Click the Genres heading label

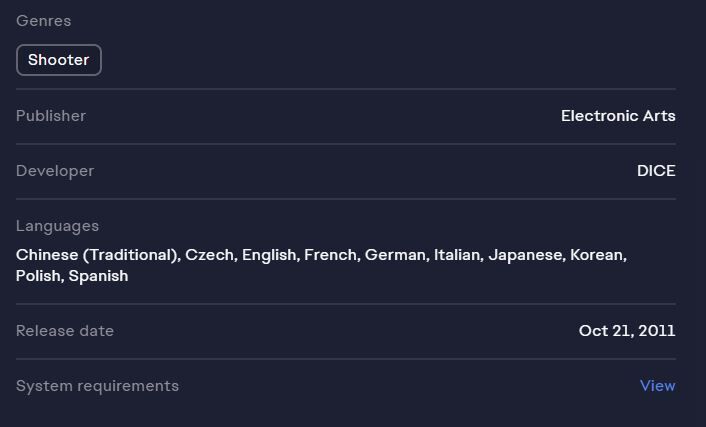(x=43, y=21)
